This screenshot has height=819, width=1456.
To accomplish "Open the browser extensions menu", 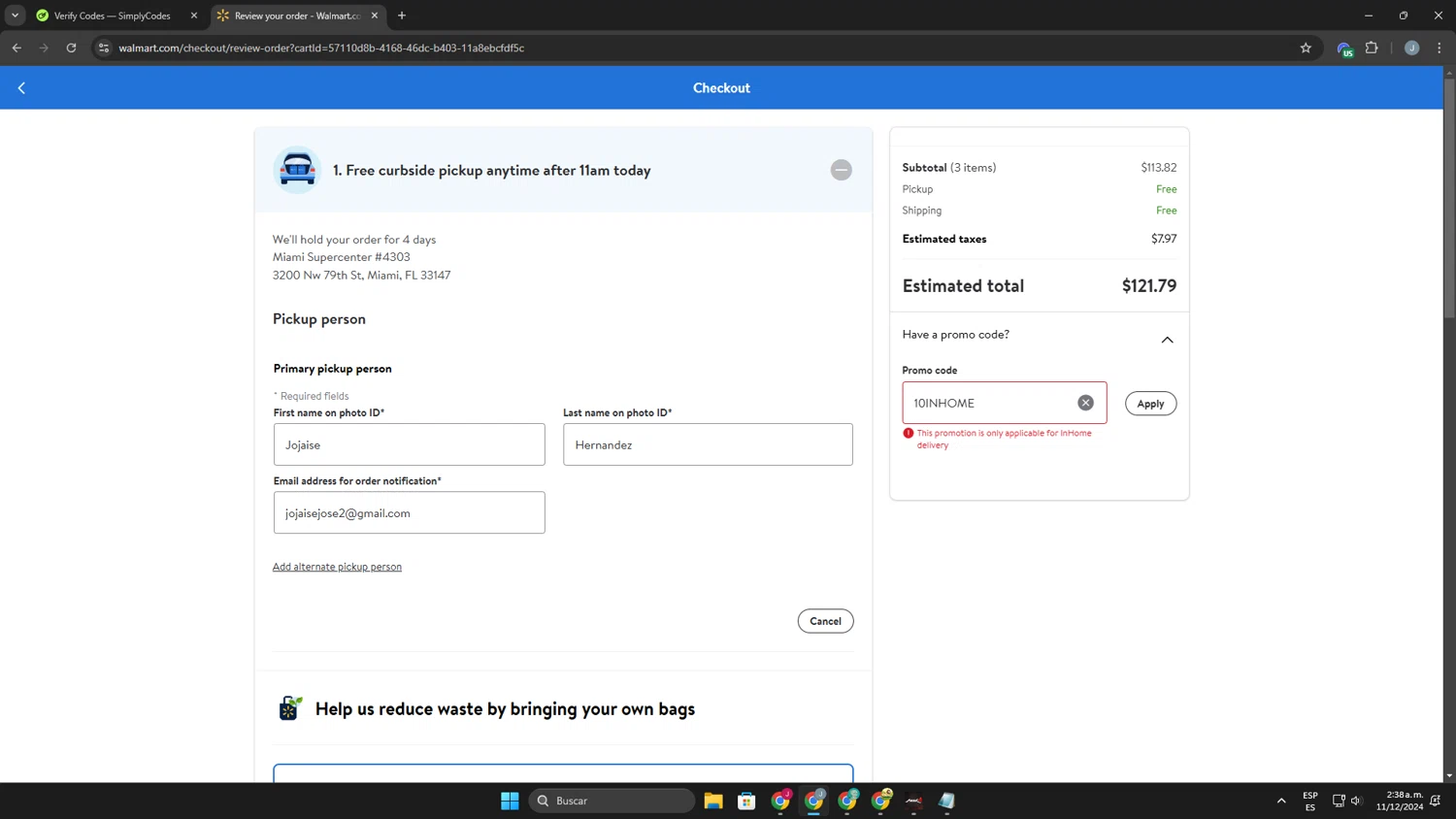I will 1372,48.
